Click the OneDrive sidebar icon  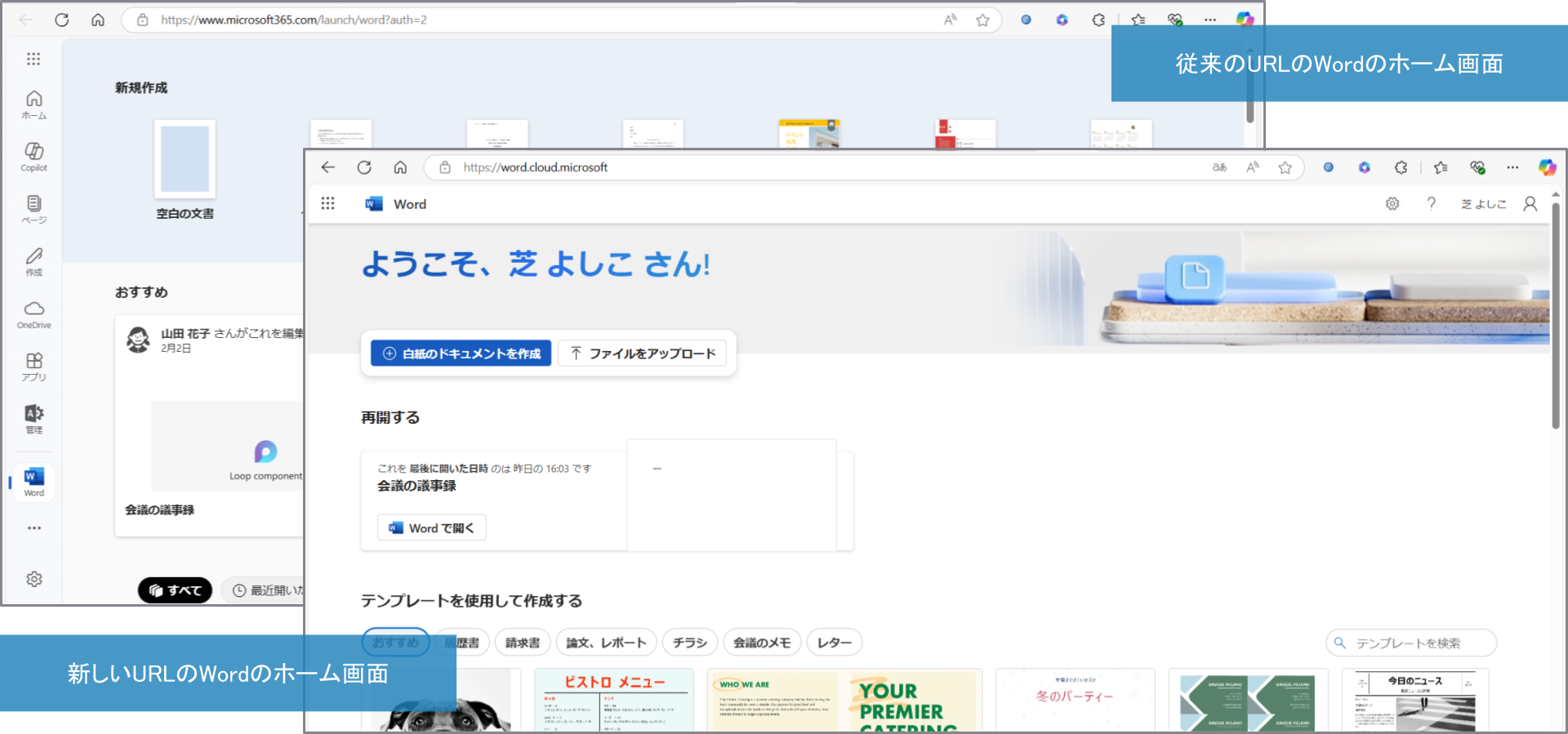click(x=33, y=314)
